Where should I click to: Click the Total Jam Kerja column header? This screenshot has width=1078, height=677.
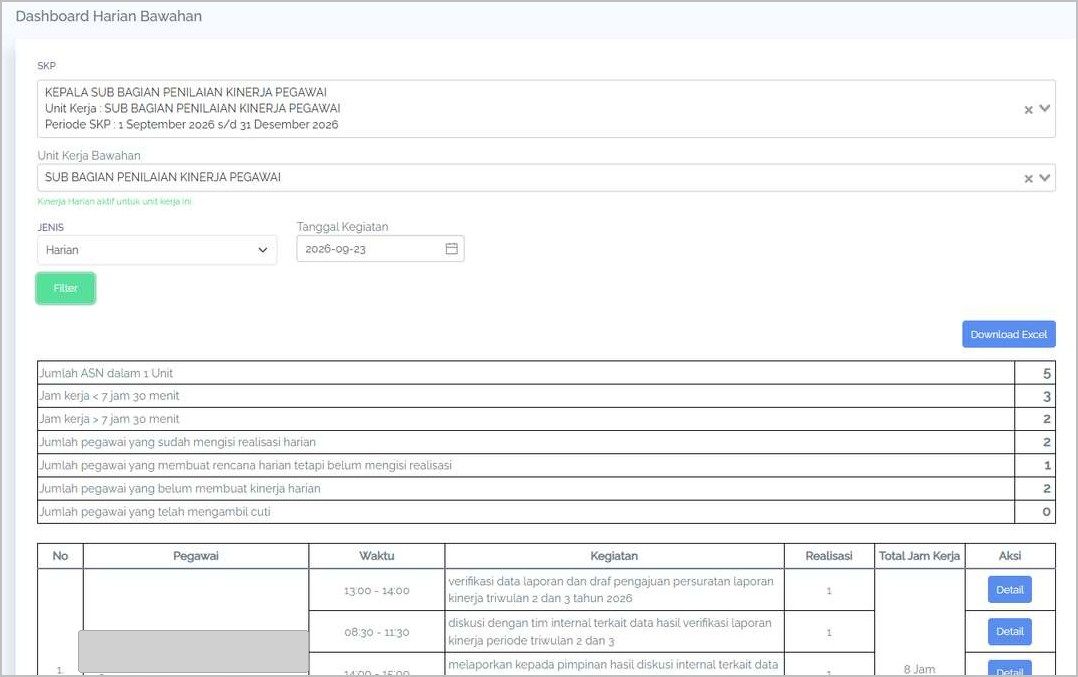point(919,556)
